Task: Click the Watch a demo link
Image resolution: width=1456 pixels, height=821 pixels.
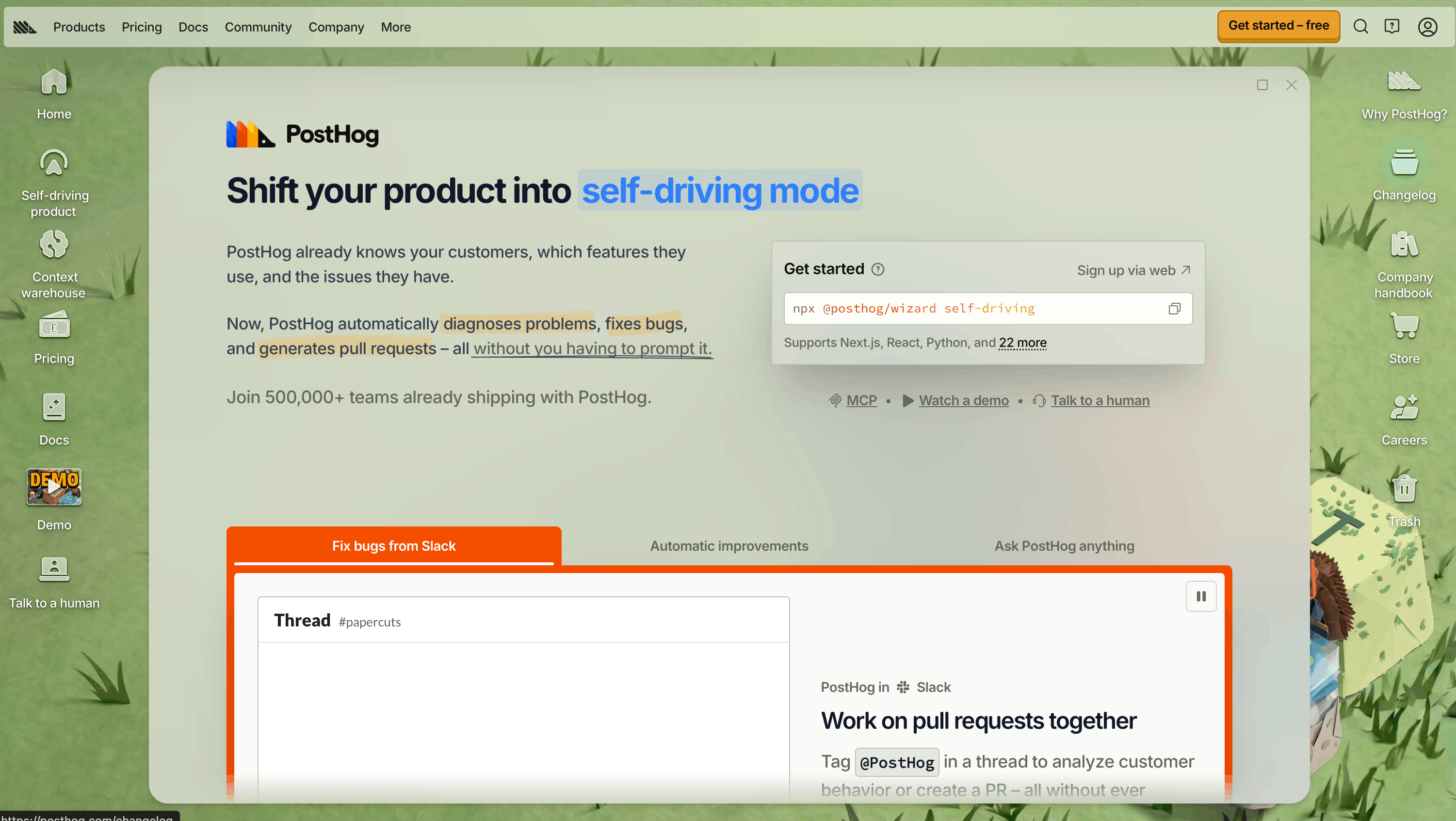Action: [x=964, y=400]
